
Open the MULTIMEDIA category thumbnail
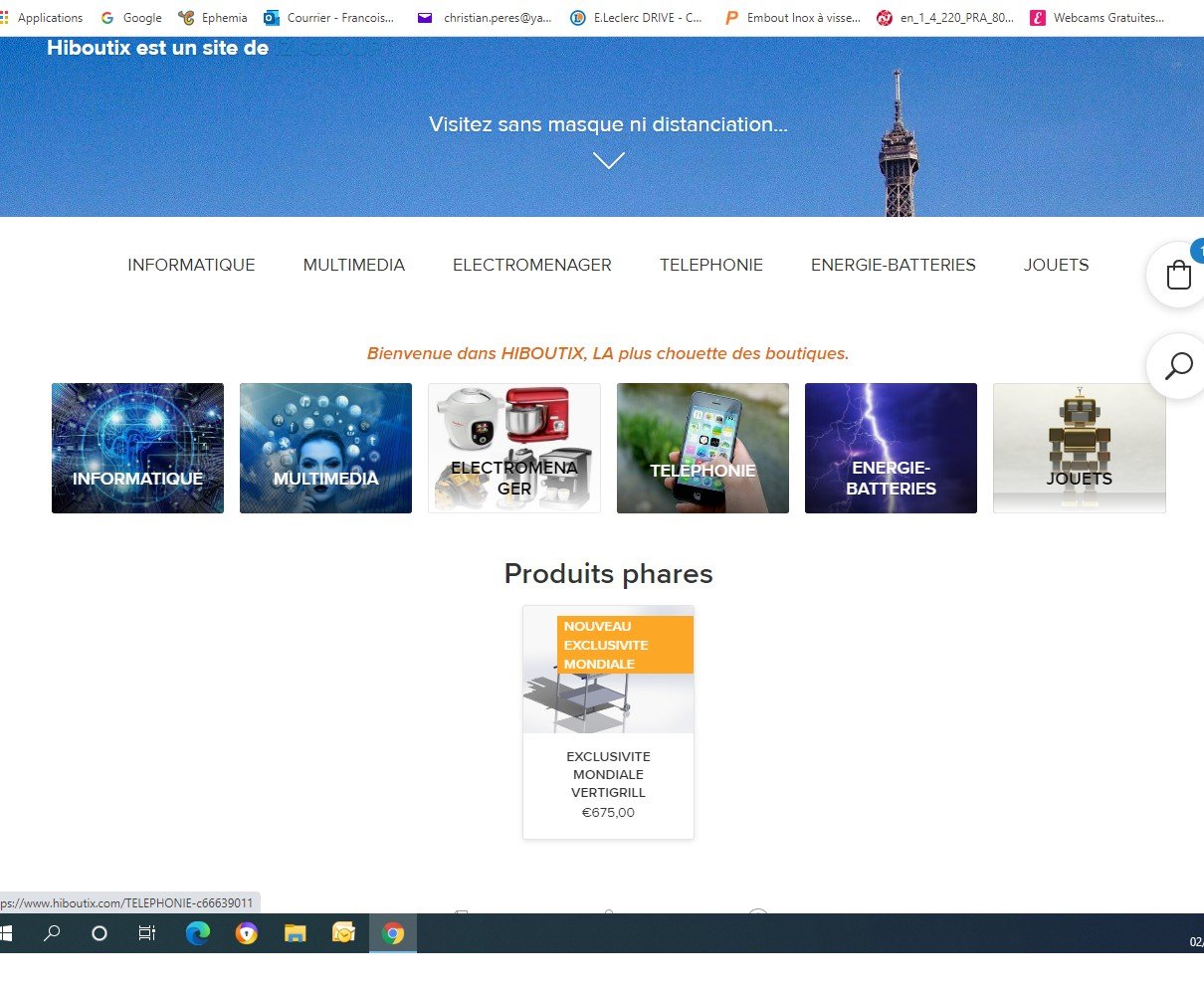tap(325, 448)
